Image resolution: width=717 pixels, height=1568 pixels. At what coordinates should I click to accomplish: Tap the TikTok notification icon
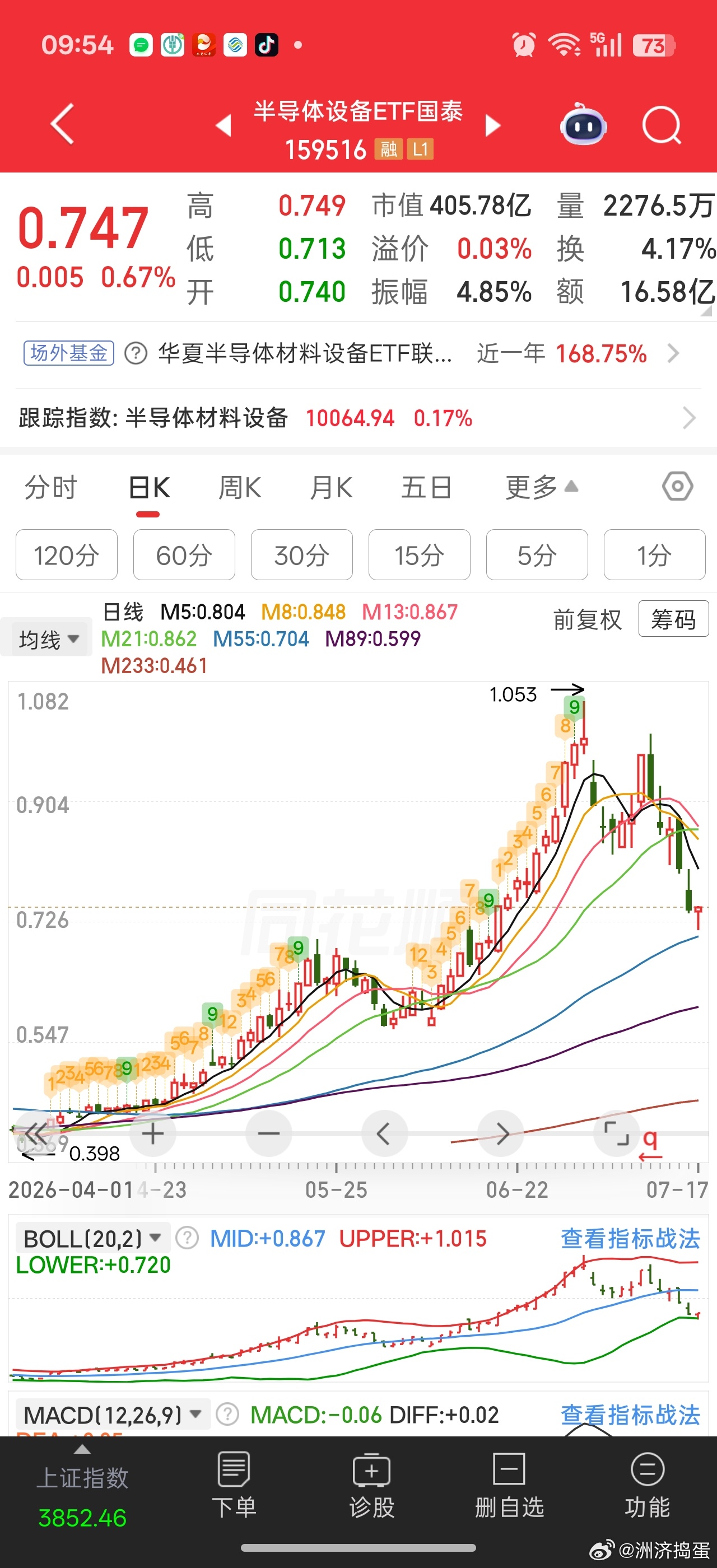click(x=266, y=44)
